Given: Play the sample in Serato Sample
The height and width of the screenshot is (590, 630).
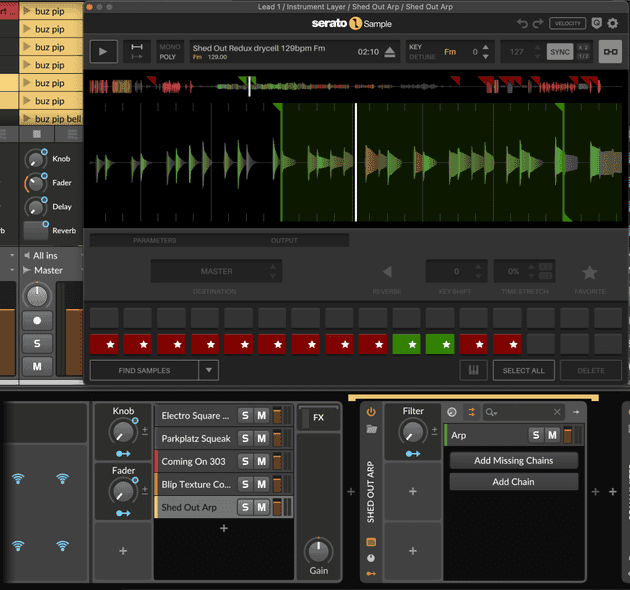Looking at the screenshot, I should [103, 51].
